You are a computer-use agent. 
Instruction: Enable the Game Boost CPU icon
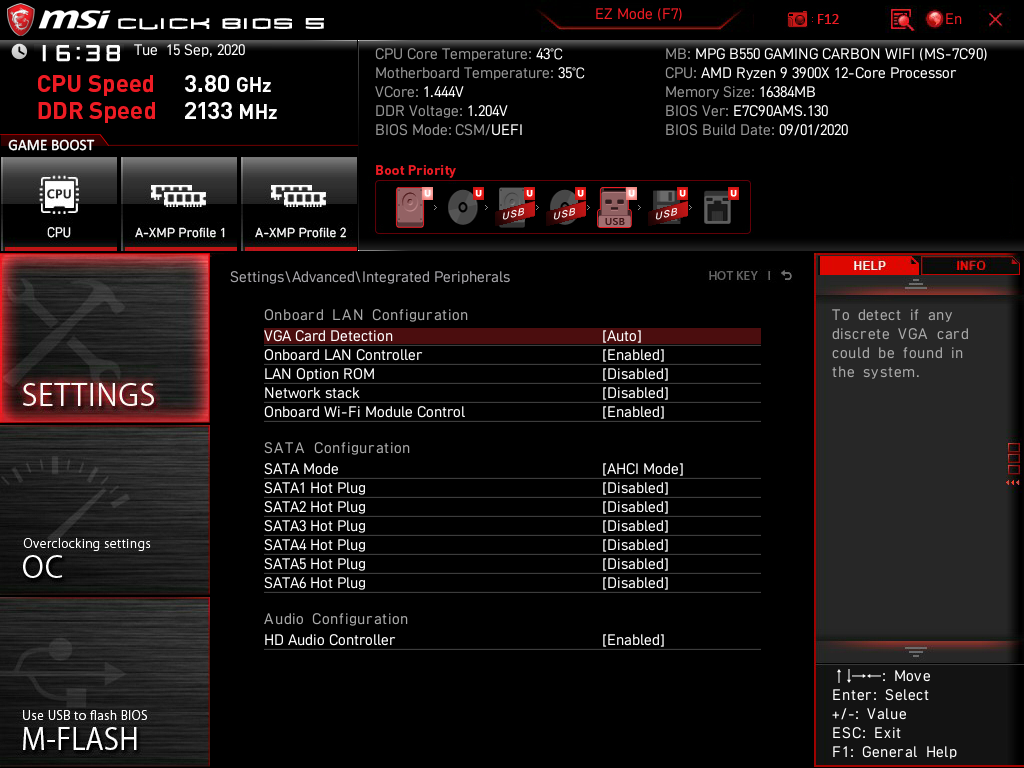tap(59, 204)
